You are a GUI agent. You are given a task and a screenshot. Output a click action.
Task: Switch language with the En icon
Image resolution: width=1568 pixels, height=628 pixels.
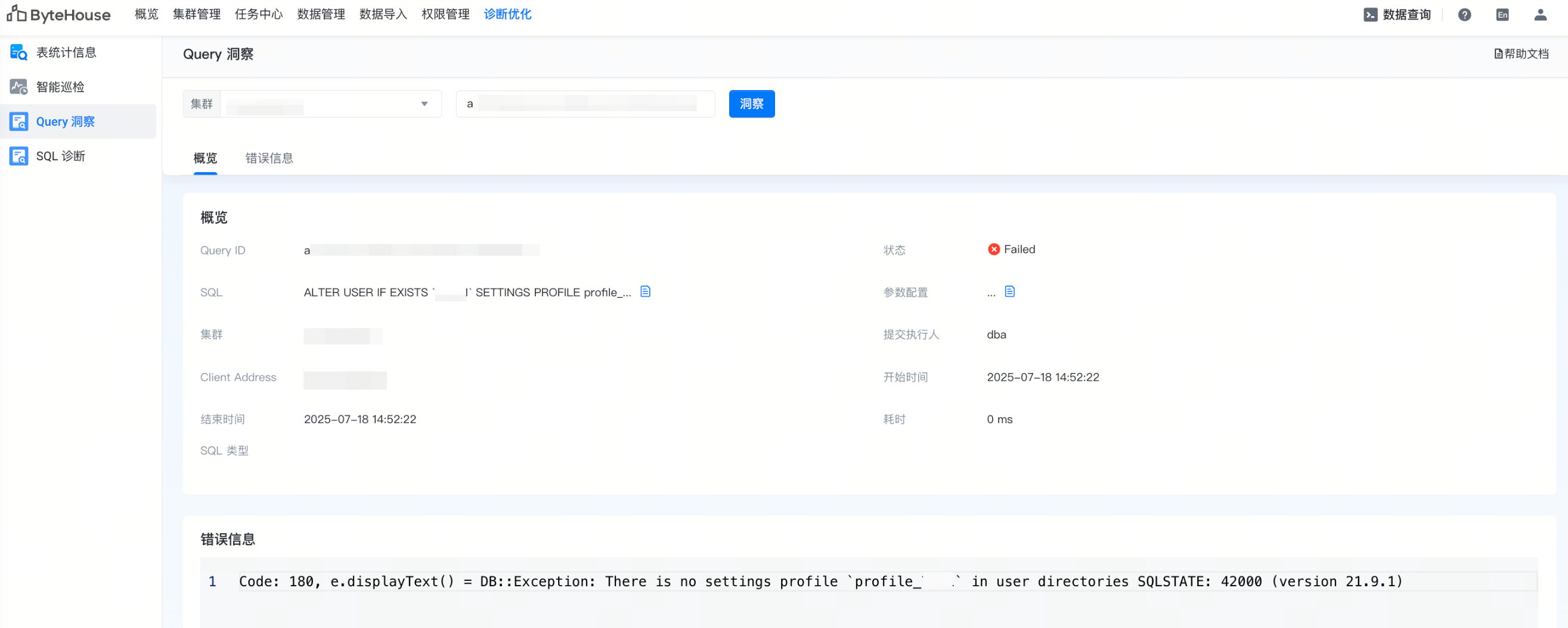click(x=1502, y=15)
